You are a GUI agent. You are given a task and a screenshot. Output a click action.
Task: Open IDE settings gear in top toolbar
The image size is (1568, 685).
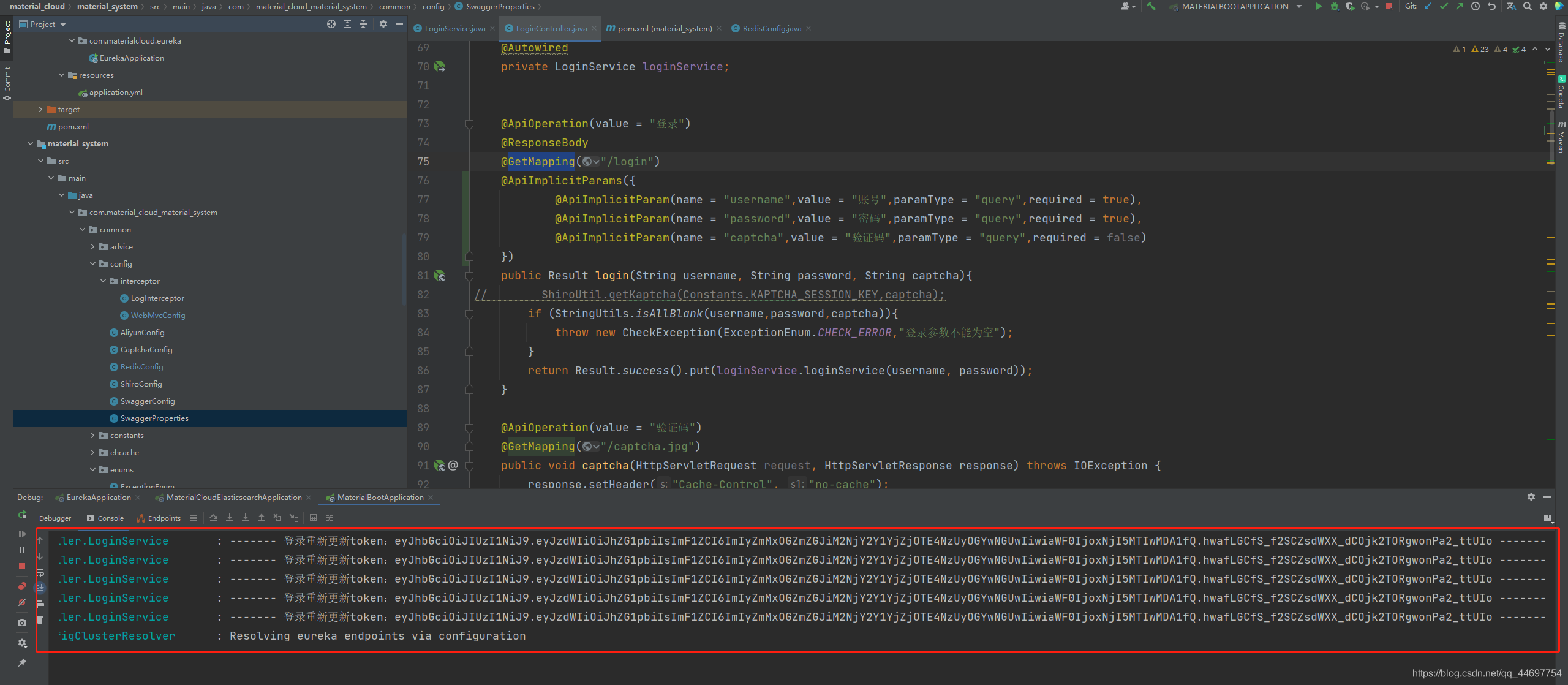(x=1543, y=7)
